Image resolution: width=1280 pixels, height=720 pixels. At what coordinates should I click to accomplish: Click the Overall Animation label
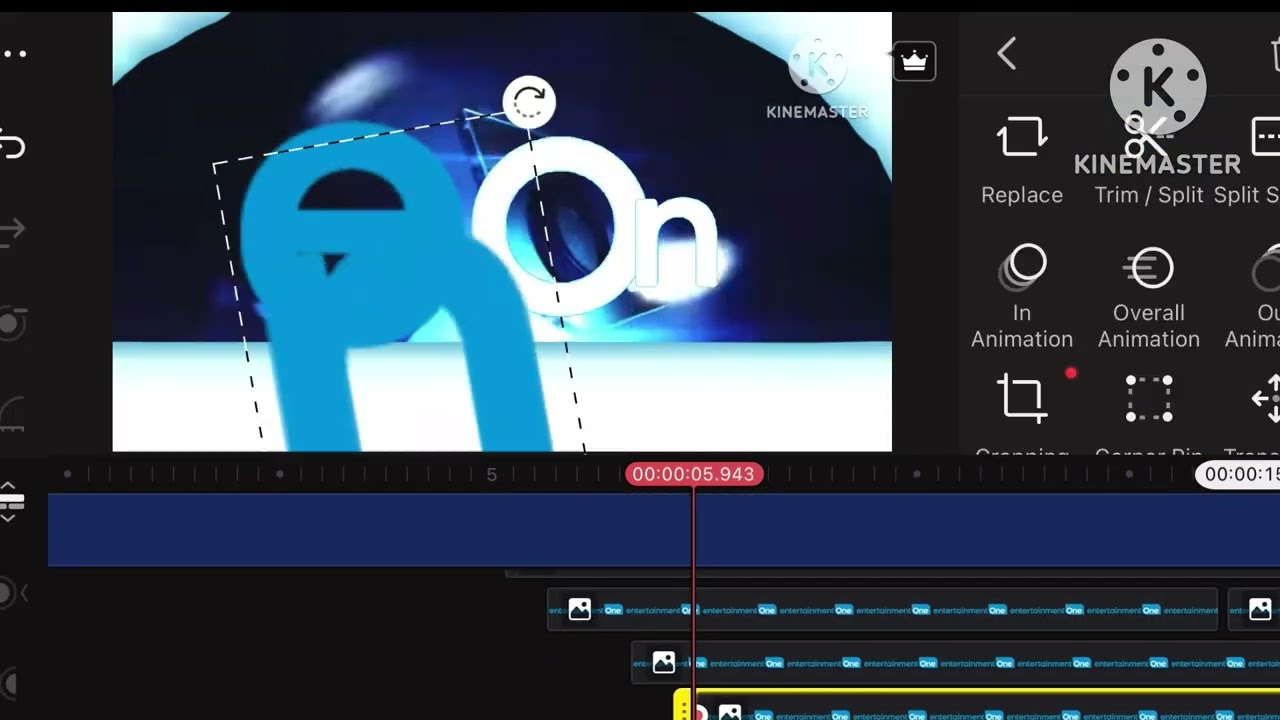1149,326
